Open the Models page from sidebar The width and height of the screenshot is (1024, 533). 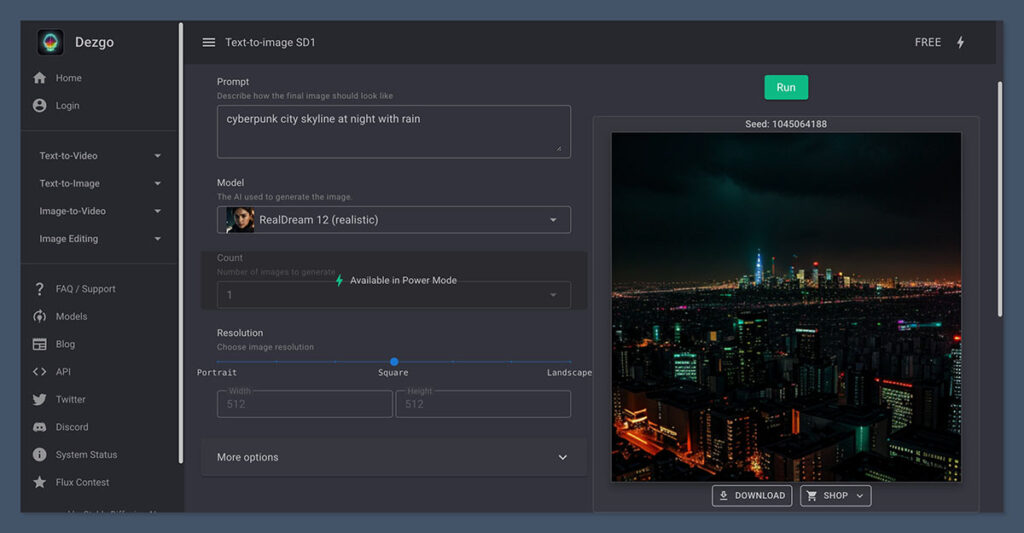pyautogui.click(x=71, y=317)
